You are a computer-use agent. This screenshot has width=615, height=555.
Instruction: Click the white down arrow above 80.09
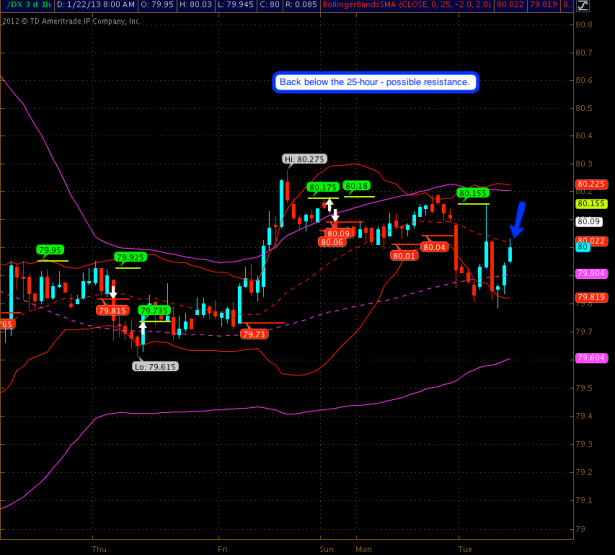tap(335, 215)
